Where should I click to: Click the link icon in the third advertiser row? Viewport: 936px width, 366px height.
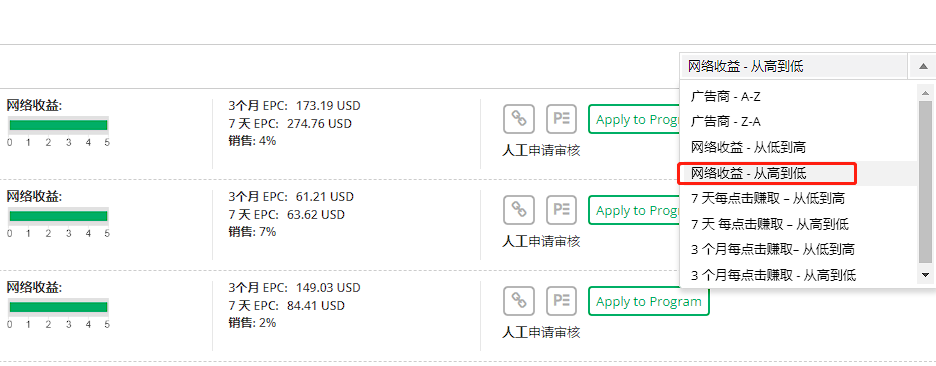pyautogui.click(x=519, y=301)
